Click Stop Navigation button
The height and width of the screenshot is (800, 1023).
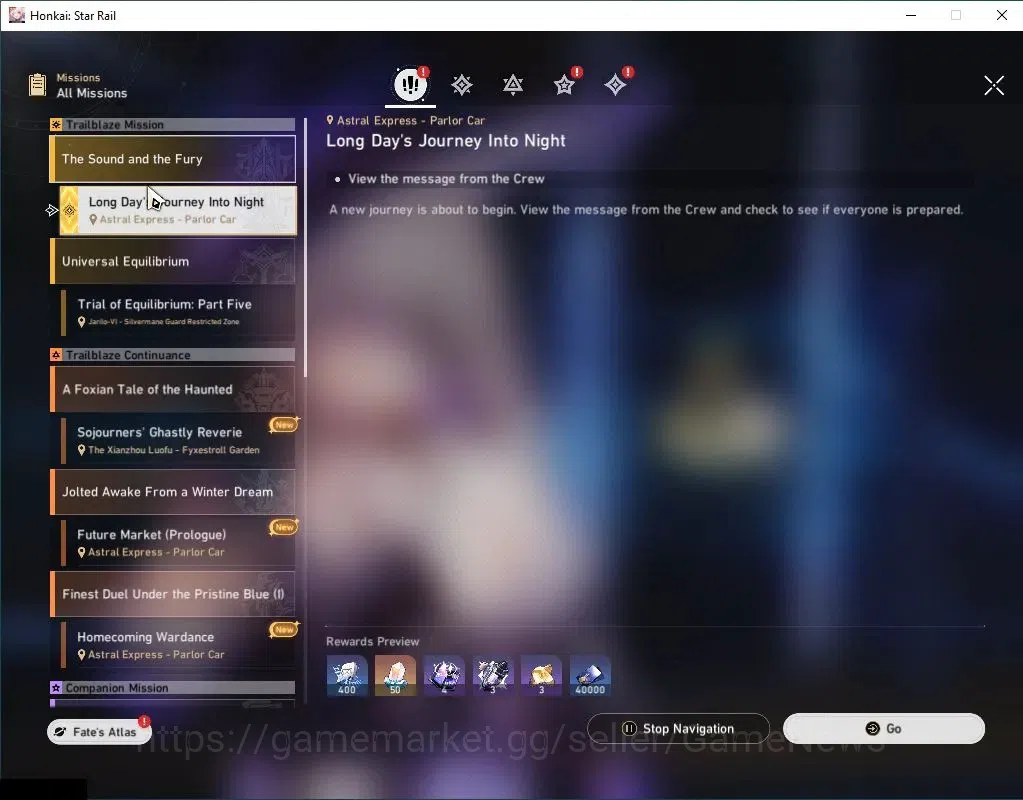click(x=679, y=728)
